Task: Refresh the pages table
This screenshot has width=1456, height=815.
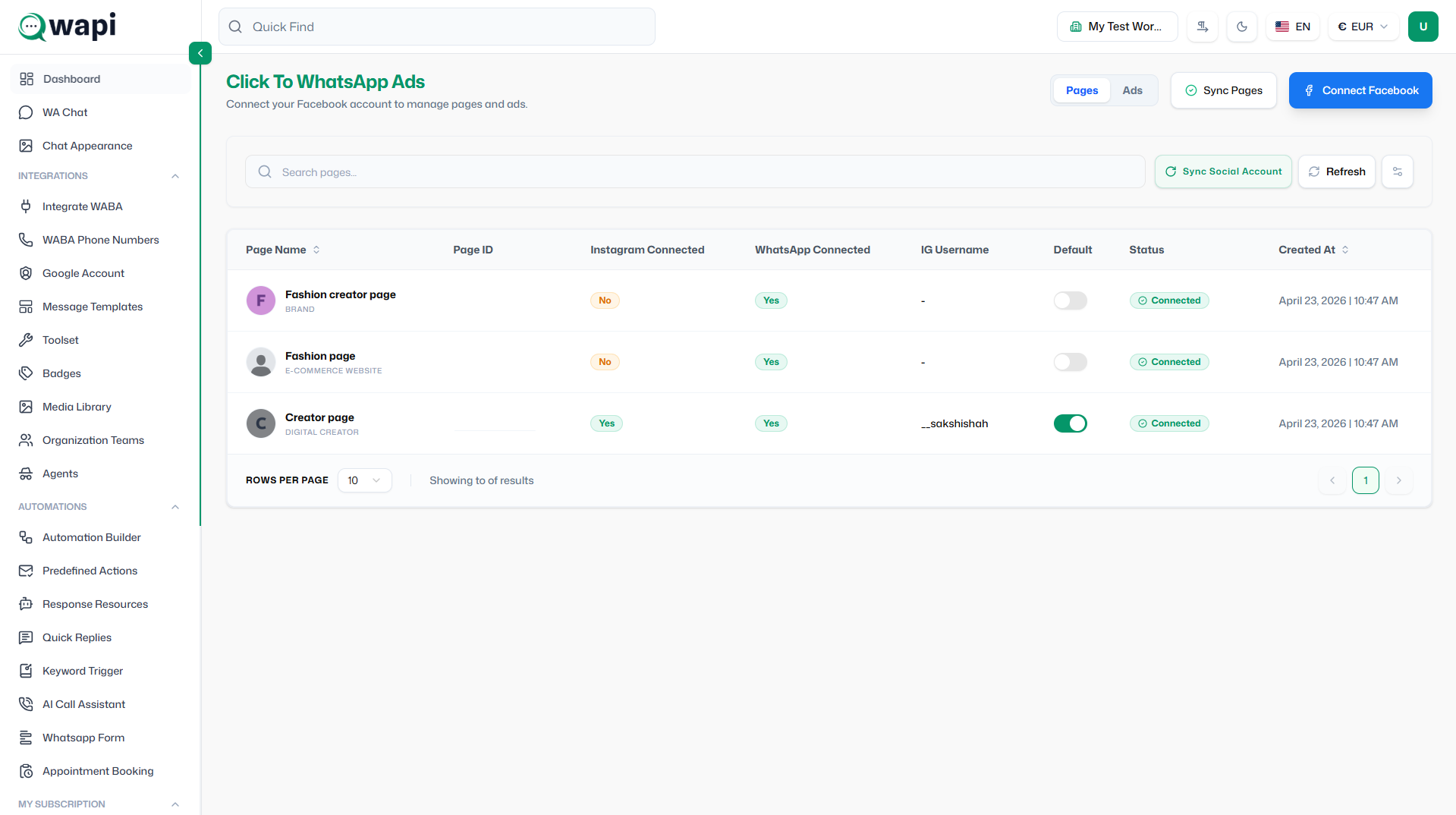Action: pyautogui.click(x=1336, y=171)
